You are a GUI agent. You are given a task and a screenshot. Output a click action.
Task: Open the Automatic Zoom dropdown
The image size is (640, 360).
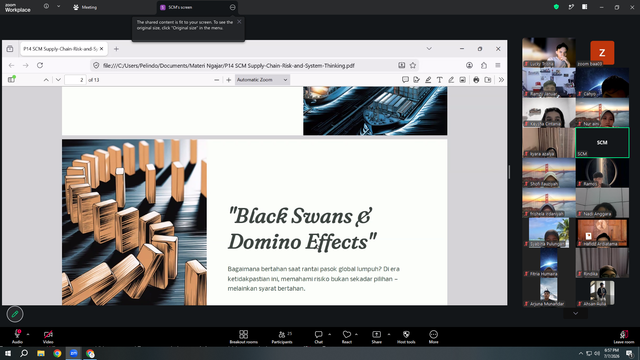pyautogui.click(x=262, y=80)
